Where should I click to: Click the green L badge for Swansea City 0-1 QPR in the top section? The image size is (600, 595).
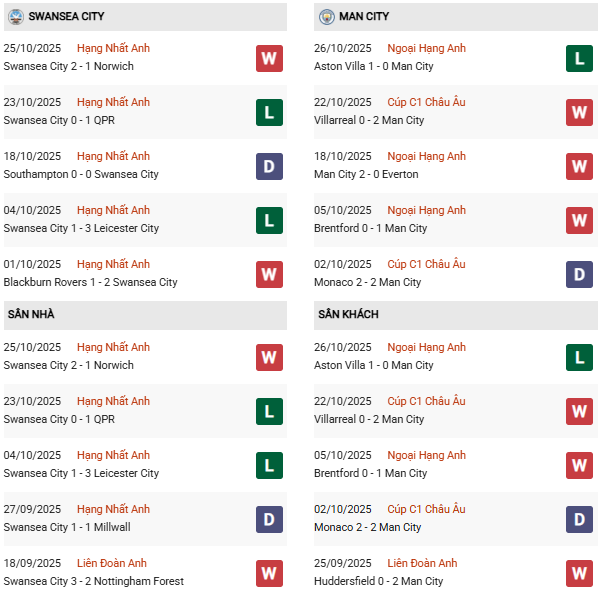(x=269, y=112)
